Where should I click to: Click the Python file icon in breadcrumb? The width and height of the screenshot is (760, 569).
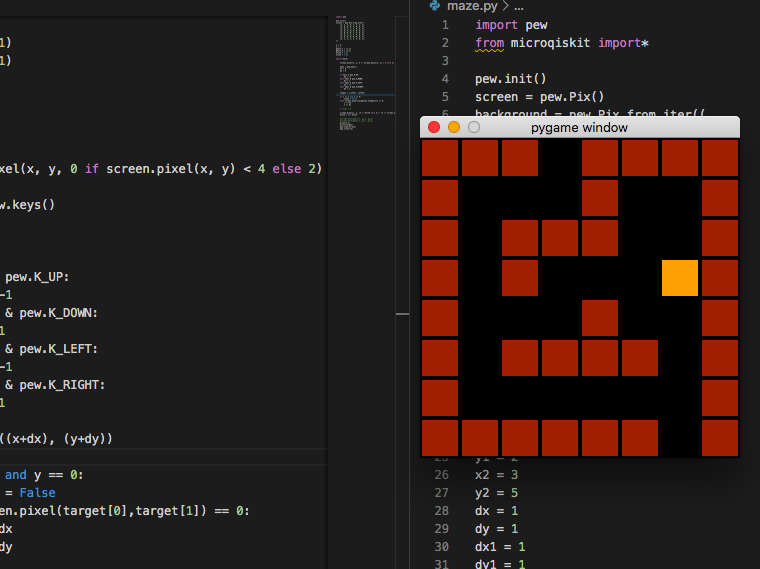point(435,5)
